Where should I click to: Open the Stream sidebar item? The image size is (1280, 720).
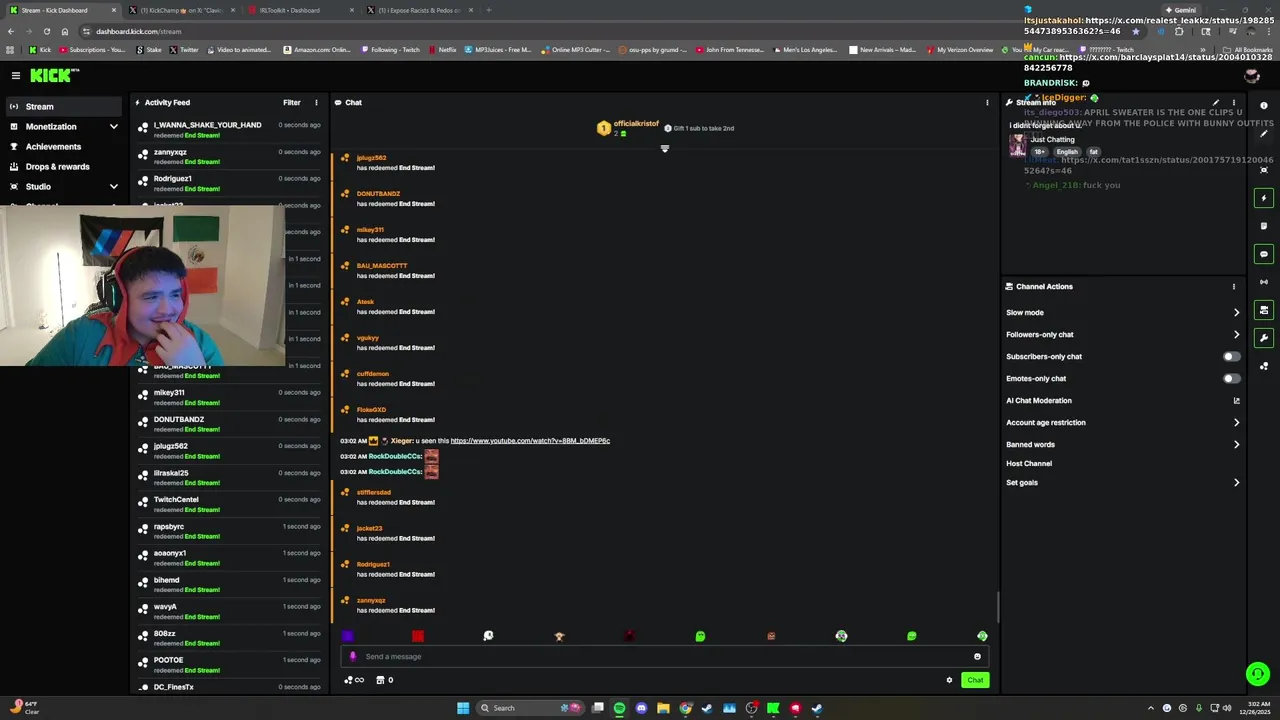63,107
